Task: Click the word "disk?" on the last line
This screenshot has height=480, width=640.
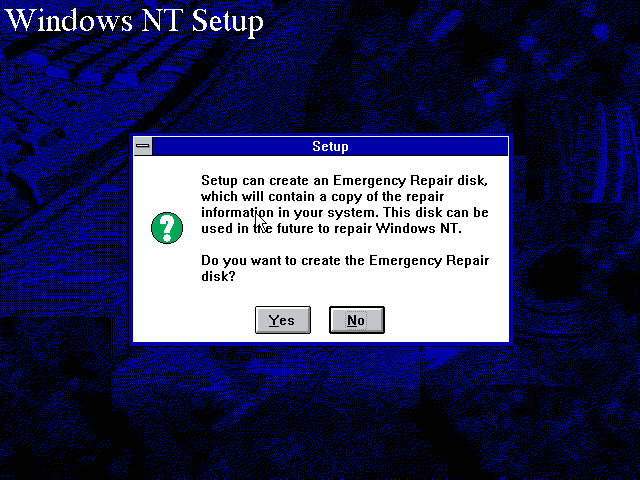Action: click(218, 276)
